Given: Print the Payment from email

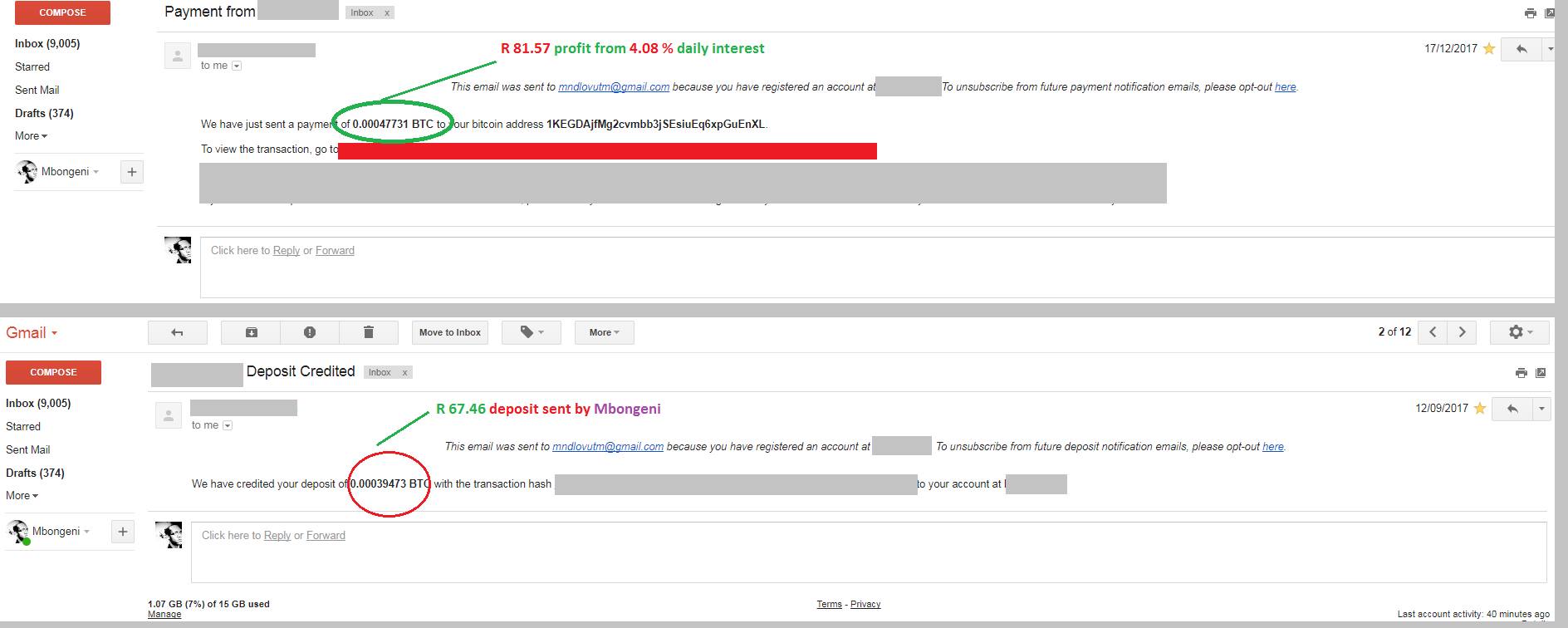Looking at the screenshot, I should (1531, 13).
